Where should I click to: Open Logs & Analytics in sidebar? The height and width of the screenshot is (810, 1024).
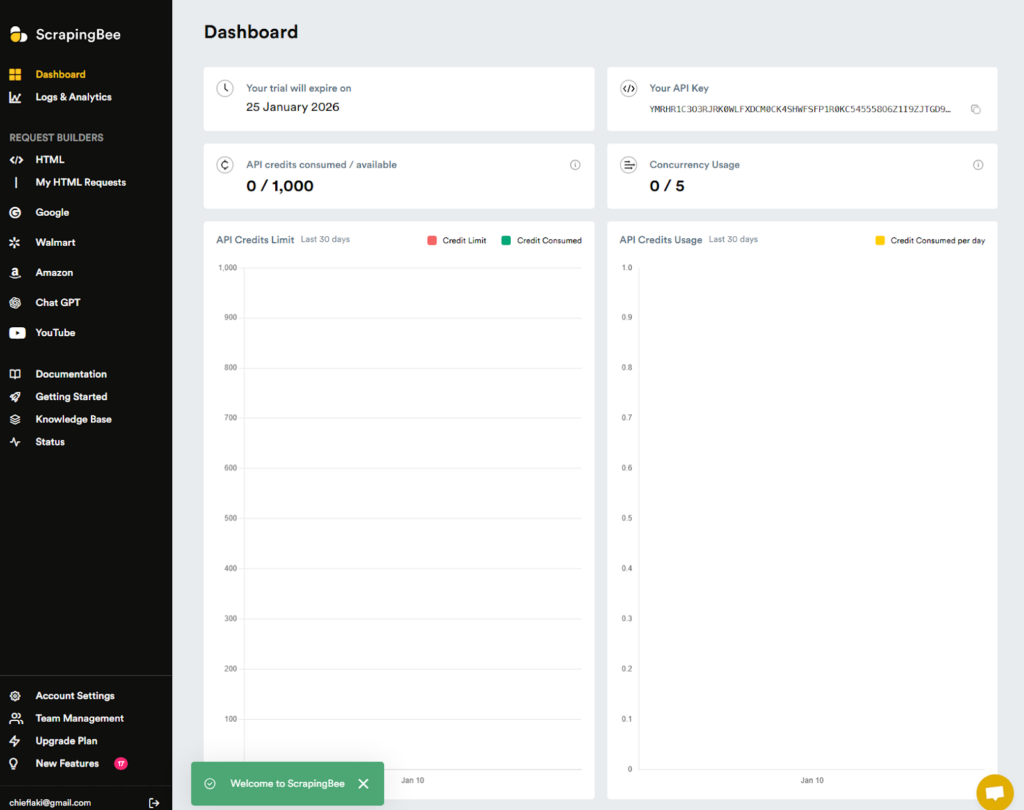73,98
